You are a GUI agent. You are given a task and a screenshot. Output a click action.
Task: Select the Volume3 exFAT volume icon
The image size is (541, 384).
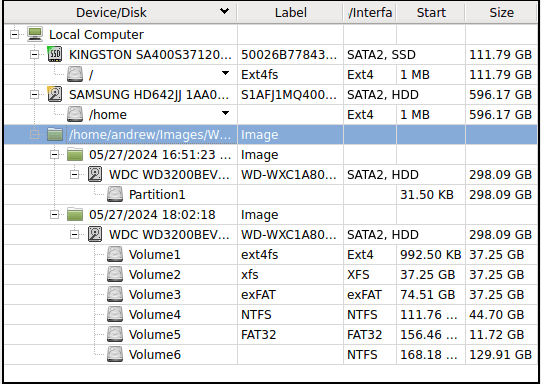click(x=115, y=294)
